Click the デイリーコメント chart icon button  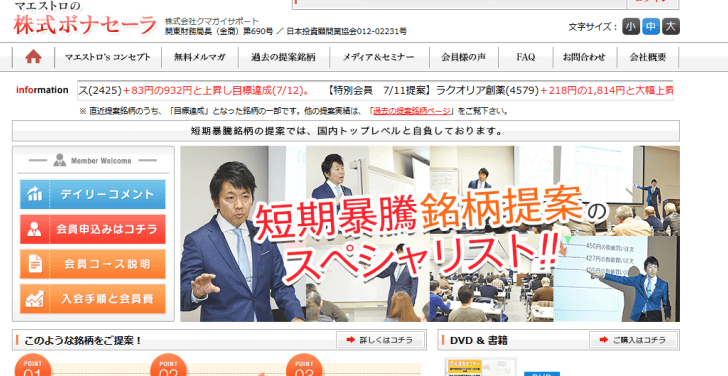tap(92, 194)
